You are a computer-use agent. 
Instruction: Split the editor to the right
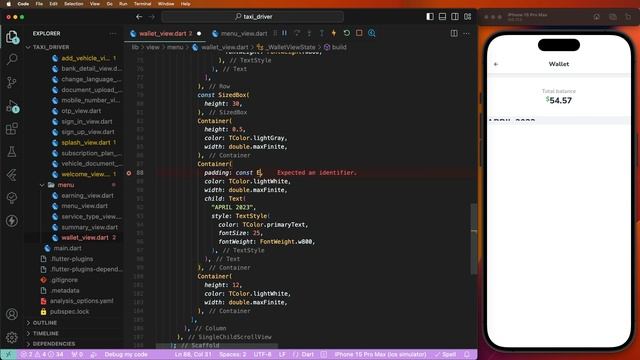point(454,33)
